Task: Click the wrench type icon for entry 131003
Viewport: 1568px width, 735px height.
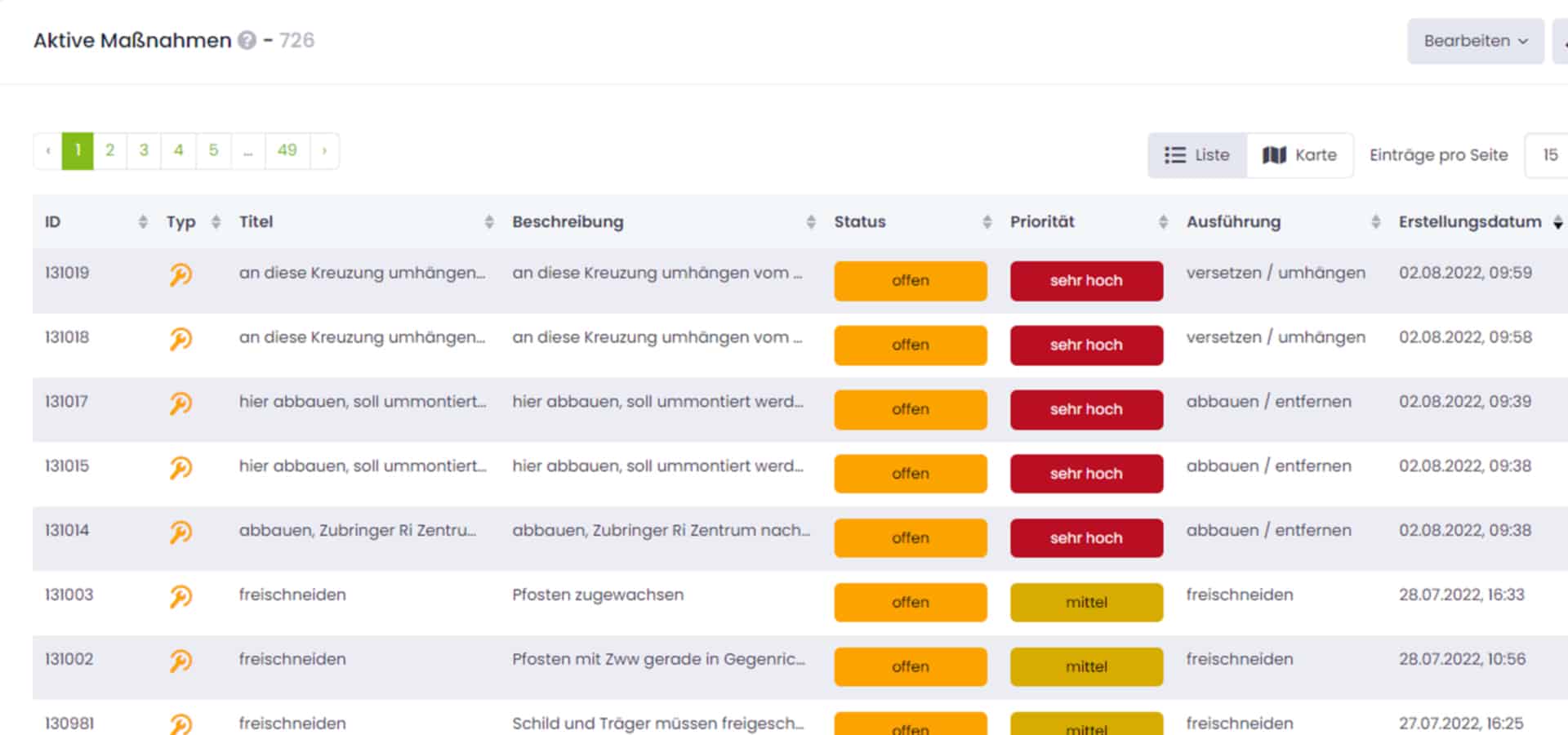Action: [x=180, y=597]
